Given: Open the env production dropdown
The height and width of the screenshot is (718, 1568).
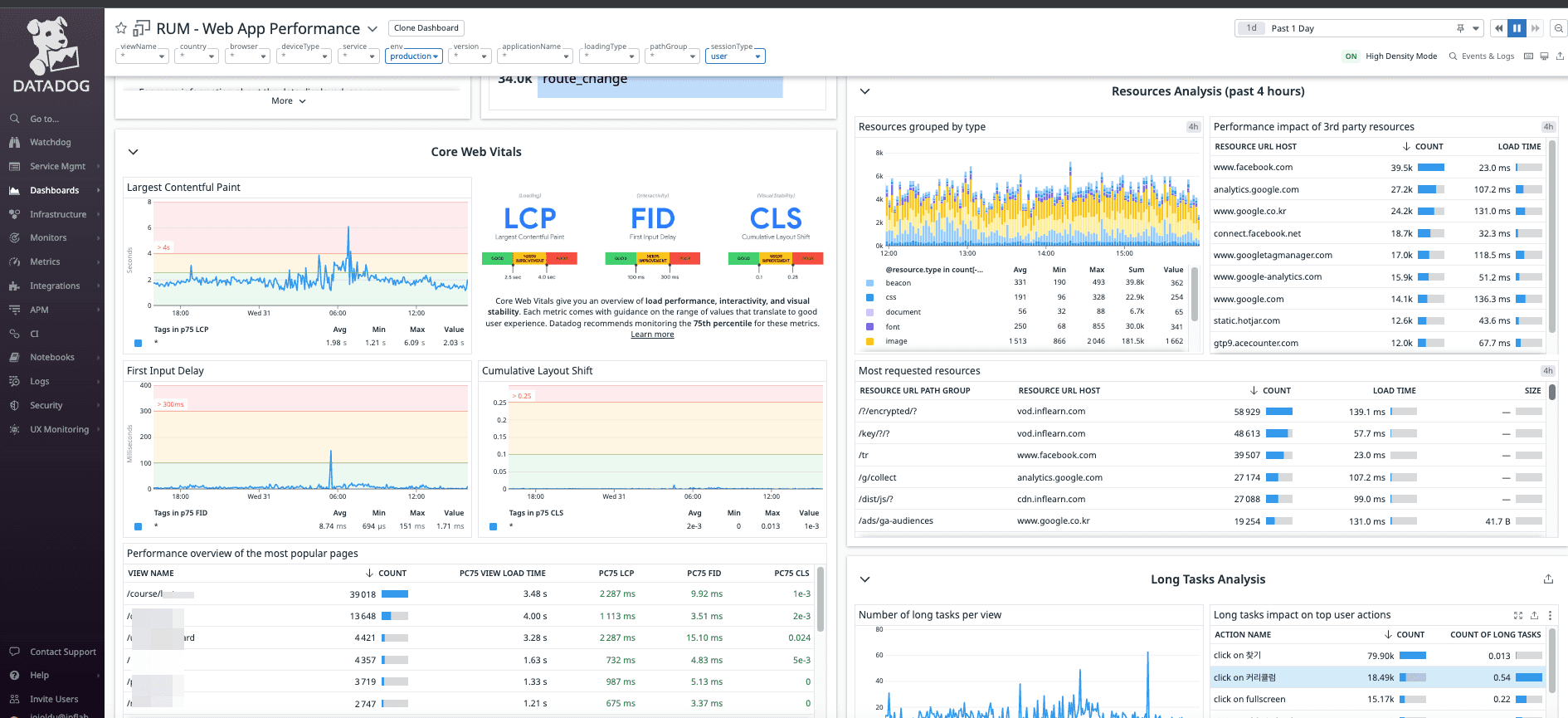Looking at the screenshot, I should [414, 56].
